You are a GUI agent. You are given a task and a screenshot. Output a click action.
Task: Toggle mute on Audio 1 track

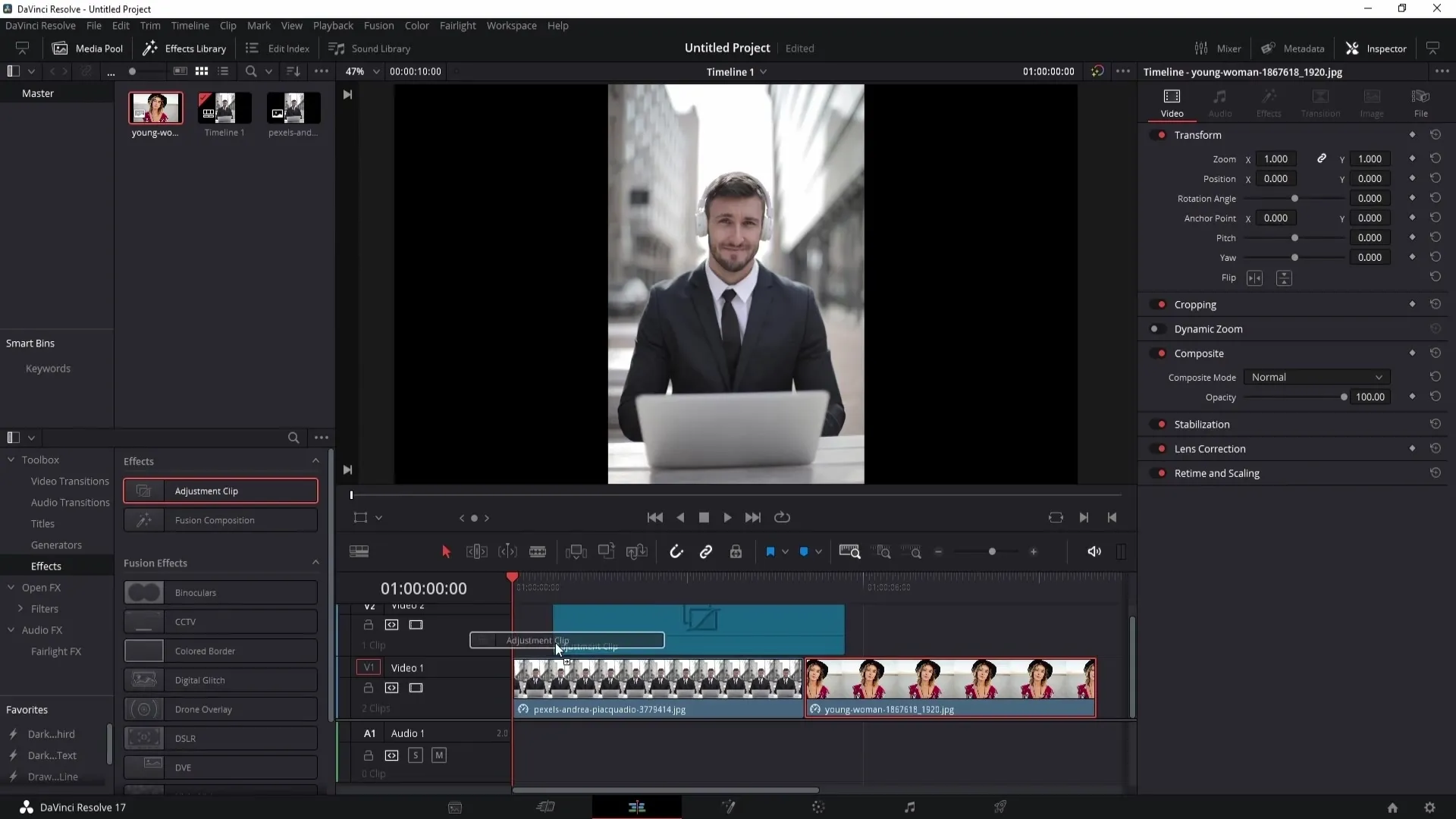[x=439, y=755]
